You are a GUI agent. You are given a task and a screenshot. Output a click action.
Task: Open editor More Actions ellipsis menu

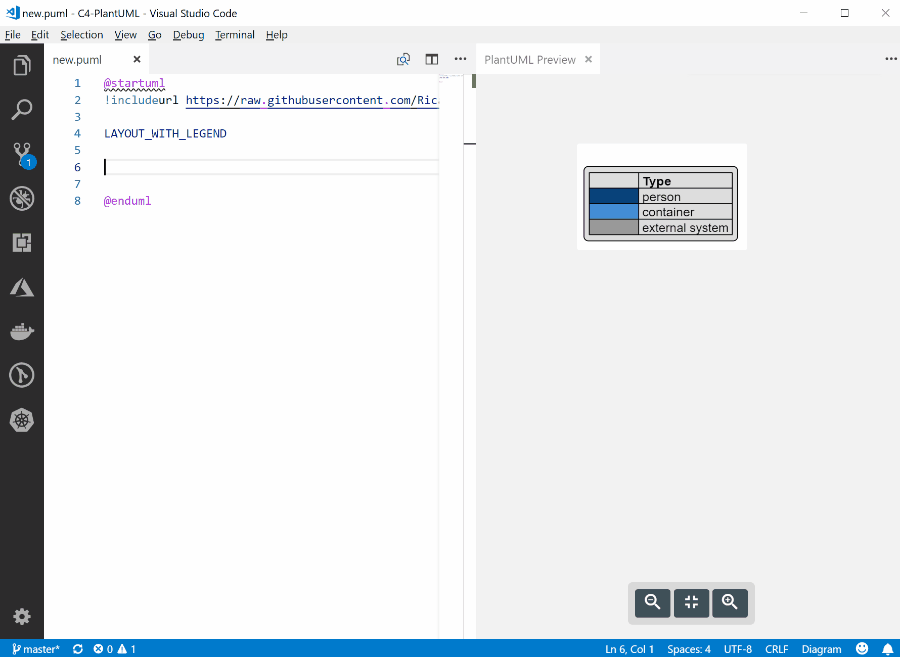point(460,59)
